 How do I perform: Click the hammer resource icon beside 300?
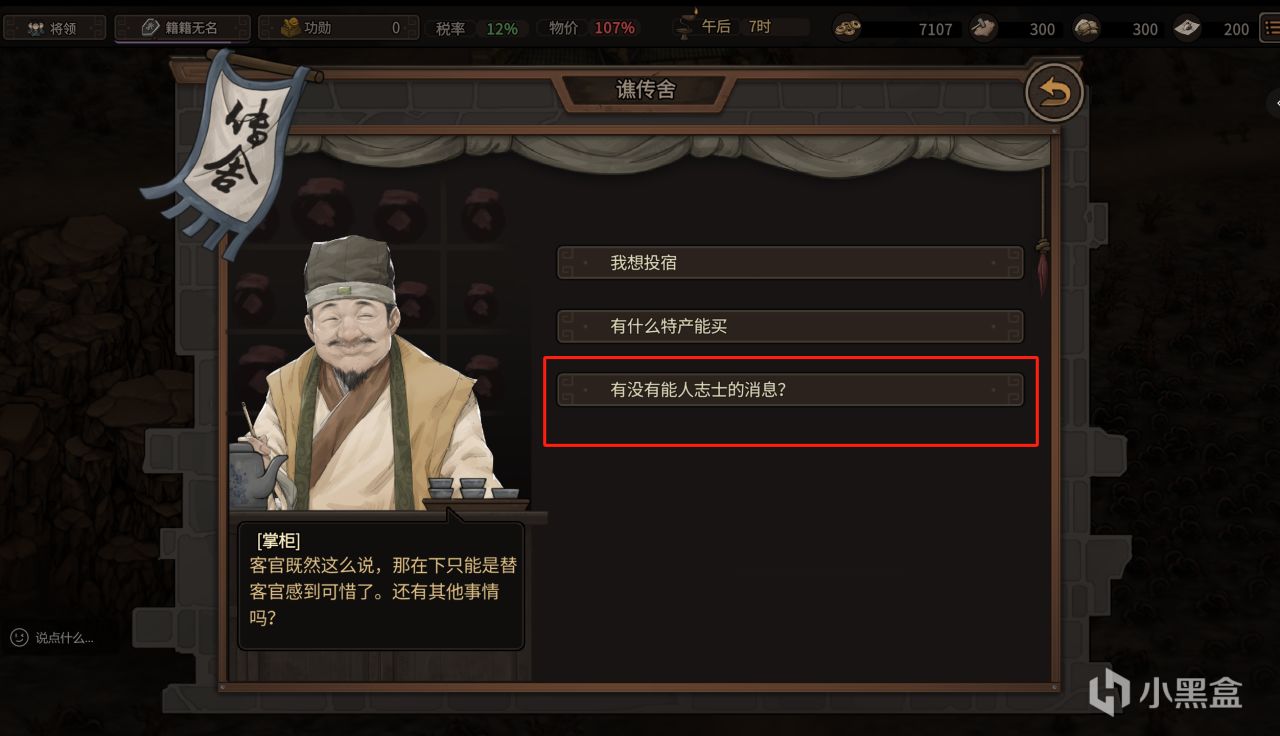pyautogui.click(x=982, y=28)
